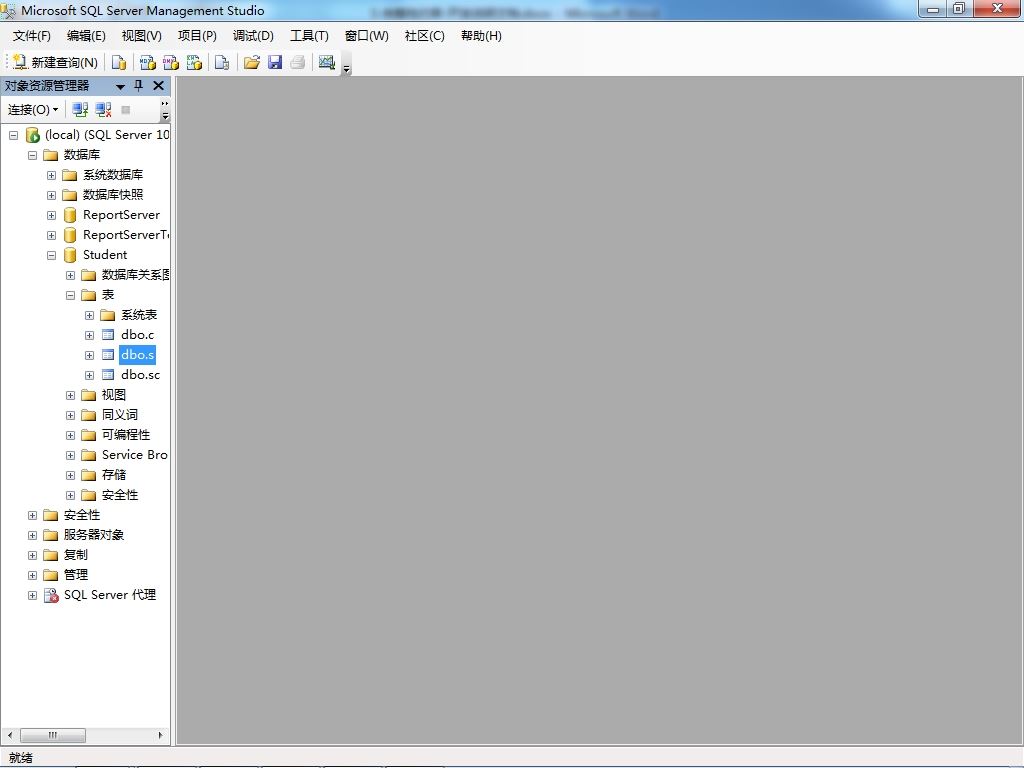Viewport: 1024px width, 768px height.
Task: Click the 服务器对象 folder icon
Action: tap(50, 536)
